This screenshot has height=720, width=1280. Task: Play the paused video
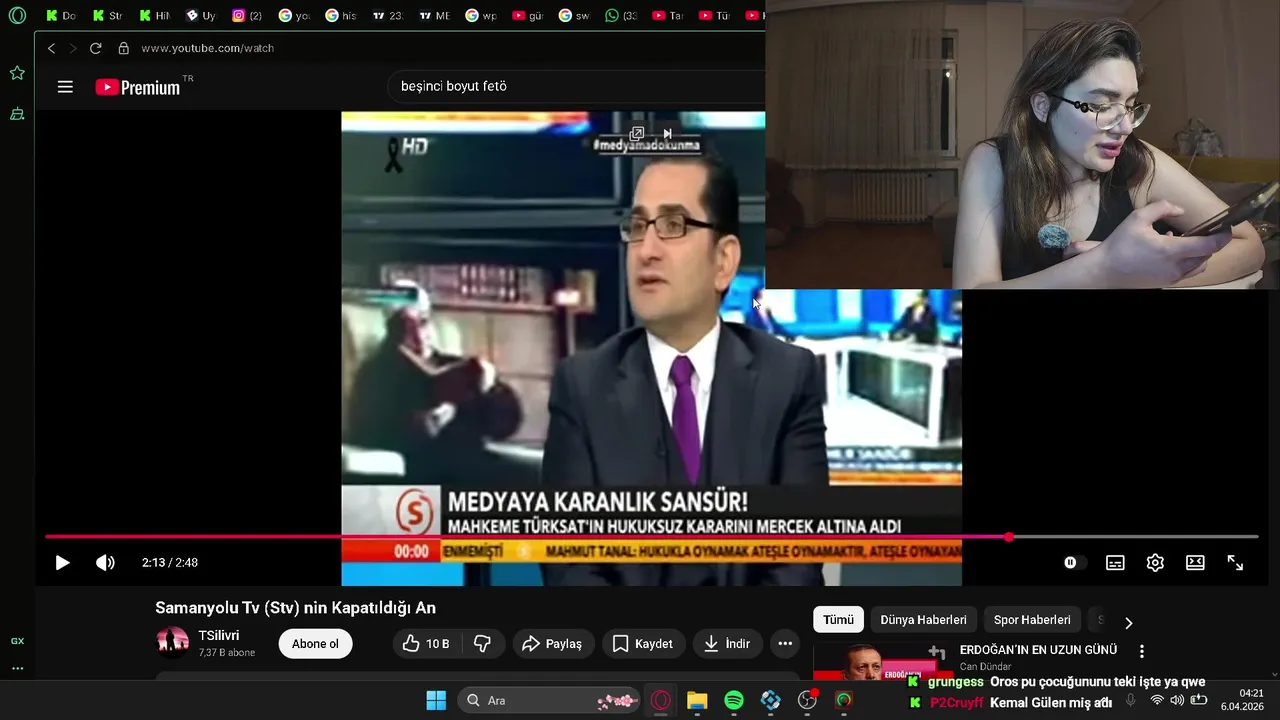pos(62,563)
